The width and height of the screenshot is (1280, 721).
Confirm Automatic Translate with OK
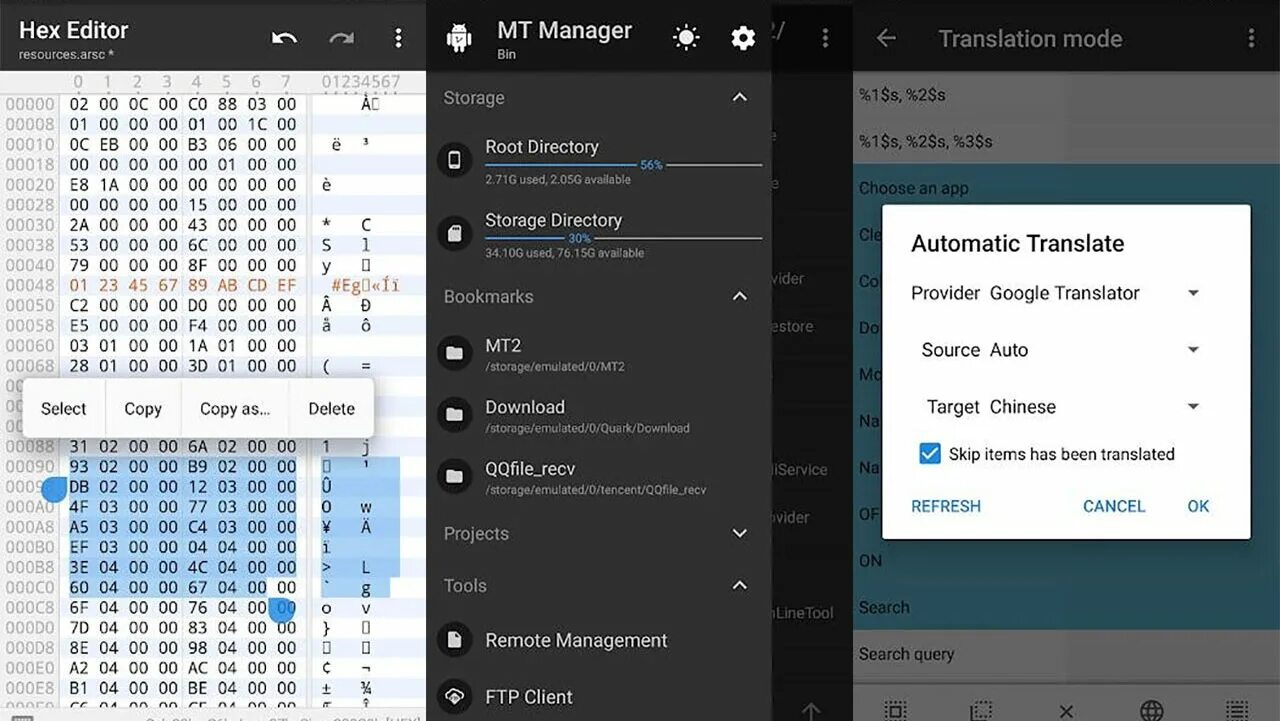[x=1198, y=506]
